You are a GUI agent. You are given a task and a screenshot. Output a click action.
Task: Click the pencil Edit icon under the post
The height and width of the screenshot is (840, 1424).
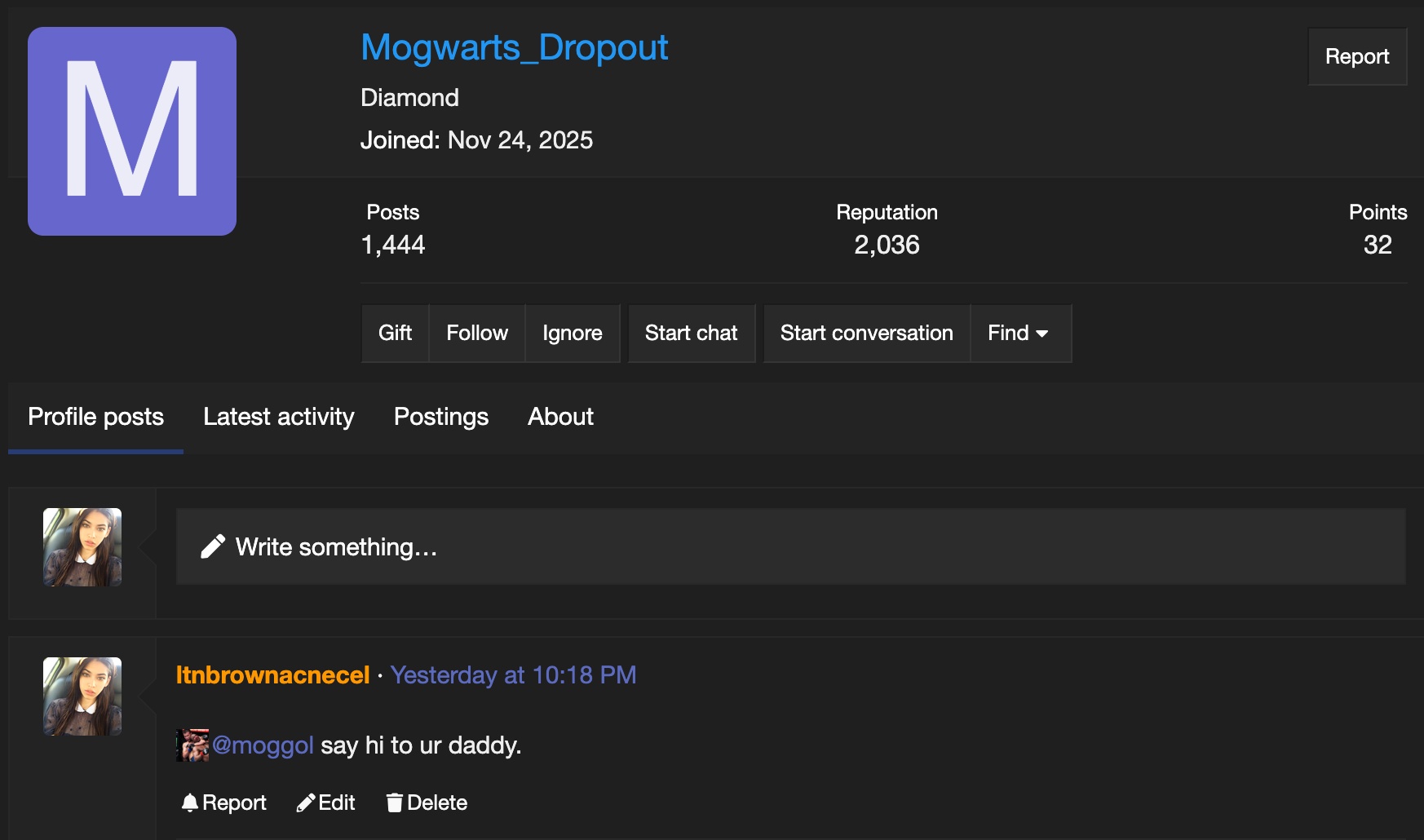tap(306, 803)
